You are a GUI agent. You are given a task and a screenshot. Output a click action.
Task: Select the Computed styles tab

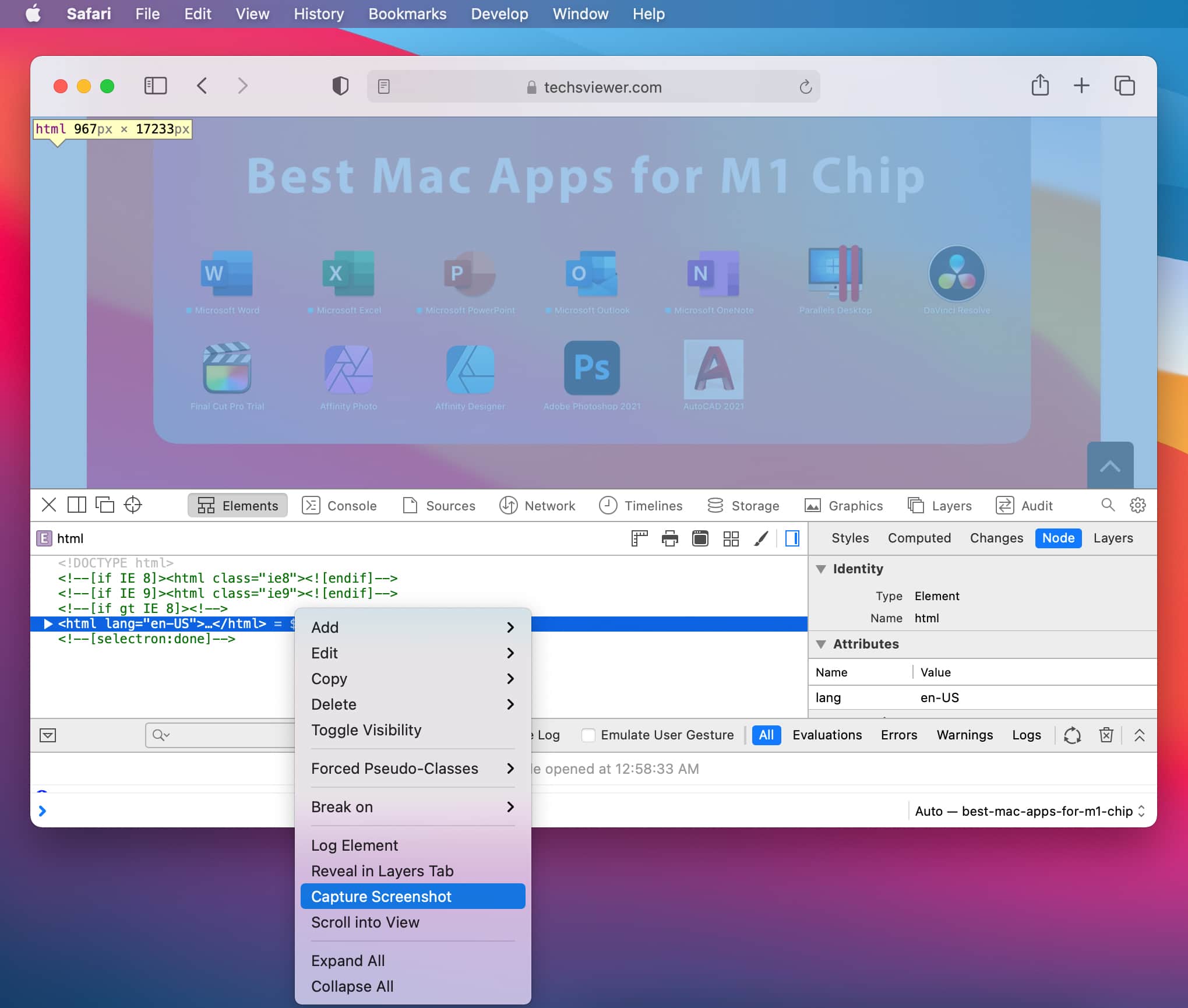pos(919,538)
